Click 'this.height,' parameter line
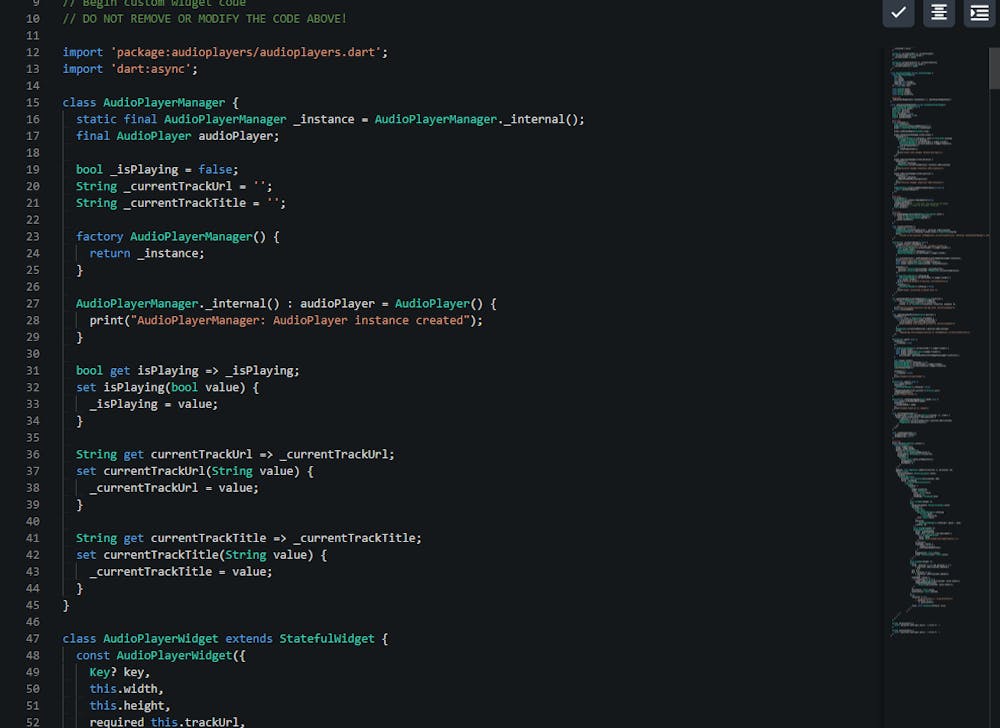 129,706
